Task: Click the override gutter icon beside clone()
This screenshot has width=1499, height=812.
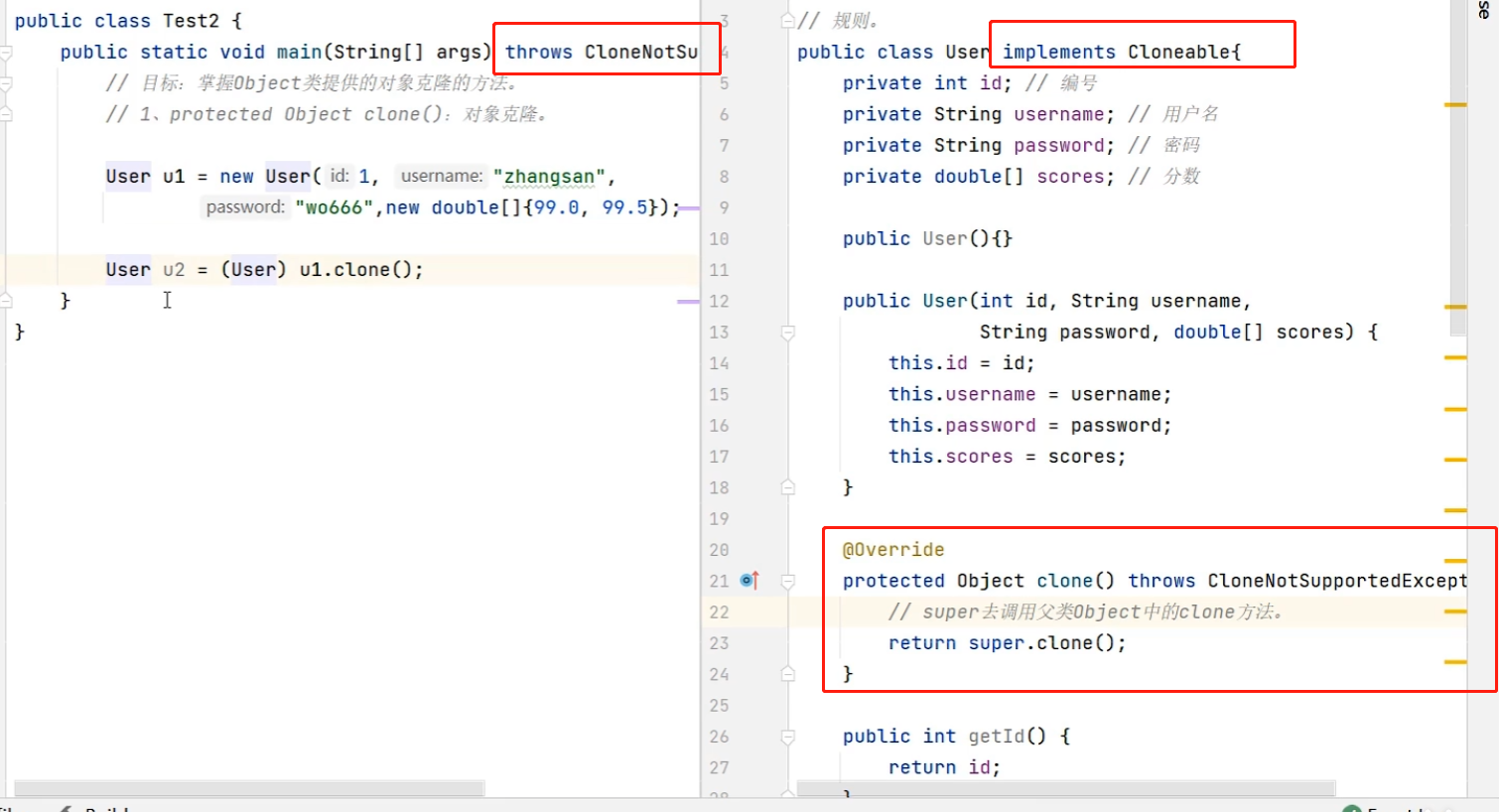Action: point(749,581)
